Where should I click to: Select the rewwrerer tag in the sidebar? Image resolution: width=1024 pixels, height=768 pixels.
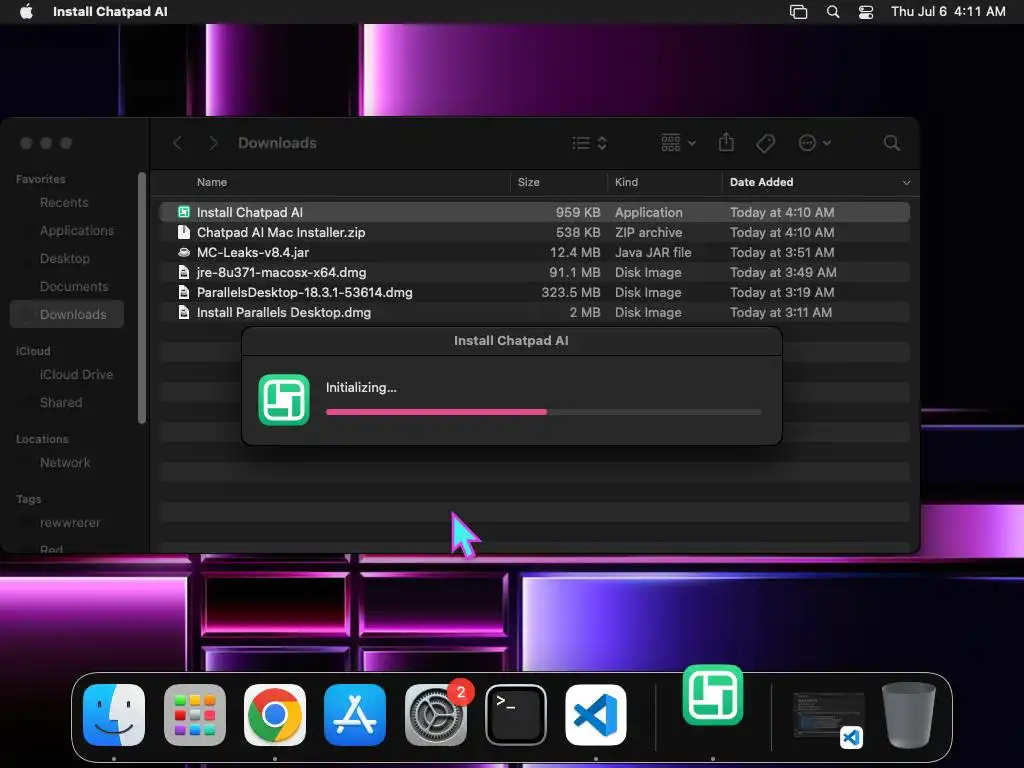click(70, 523)
